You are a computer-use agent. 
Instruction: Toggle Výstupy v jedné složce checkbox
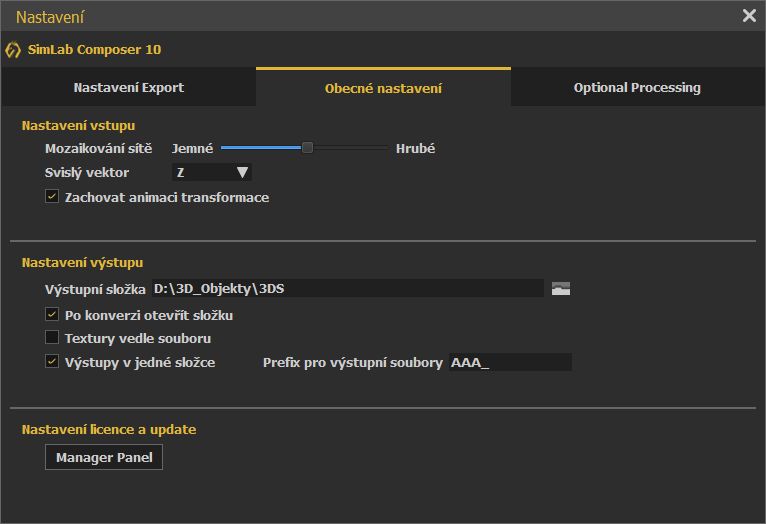pyautogui.click(x=52, y=361)
